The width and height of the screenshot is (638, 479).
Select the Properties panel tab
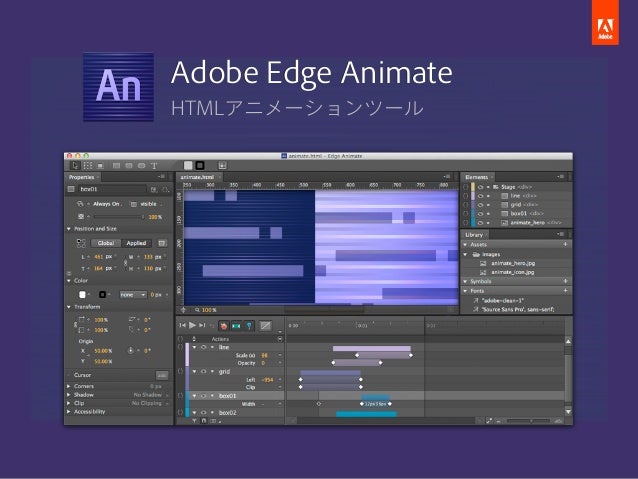tap(82, 177)
